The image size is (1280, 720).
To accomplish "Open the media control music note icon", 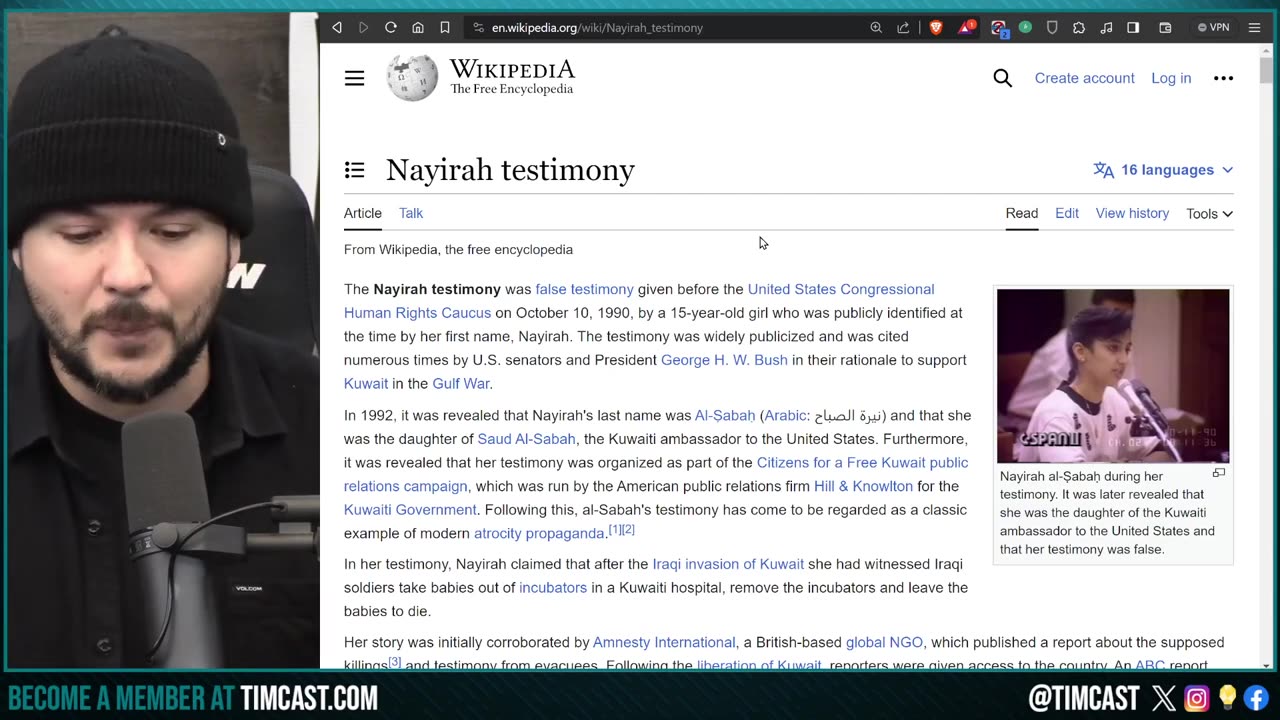I will click(1106, 28).
